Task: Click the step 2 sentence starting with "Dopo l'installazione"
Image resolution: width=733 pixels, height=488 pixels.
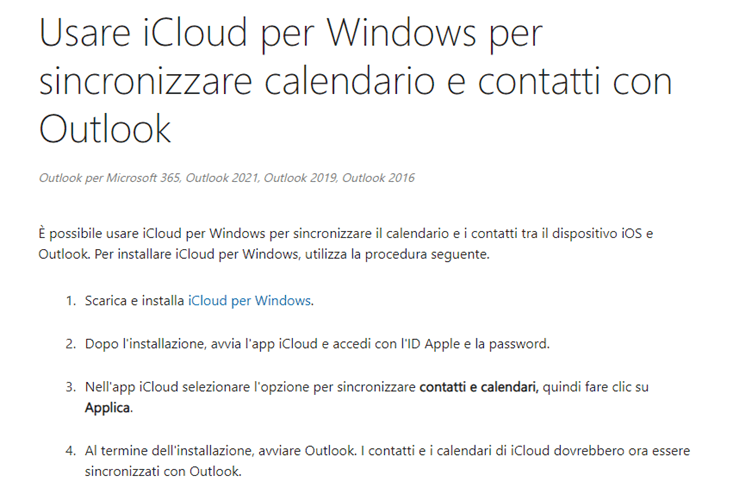Action: point(317,344)
